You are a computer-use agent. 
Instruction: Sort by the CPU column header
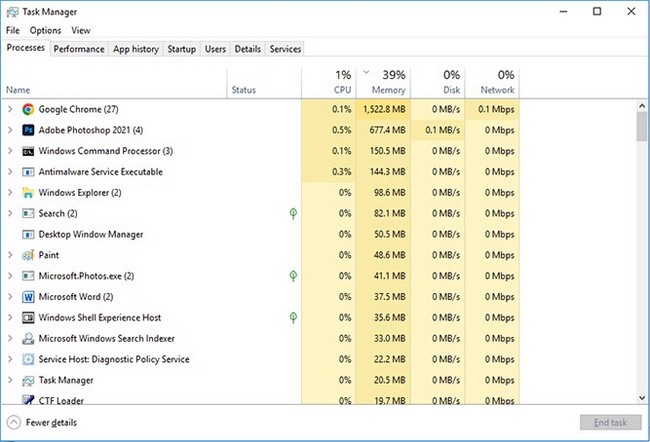pos(329,83)
